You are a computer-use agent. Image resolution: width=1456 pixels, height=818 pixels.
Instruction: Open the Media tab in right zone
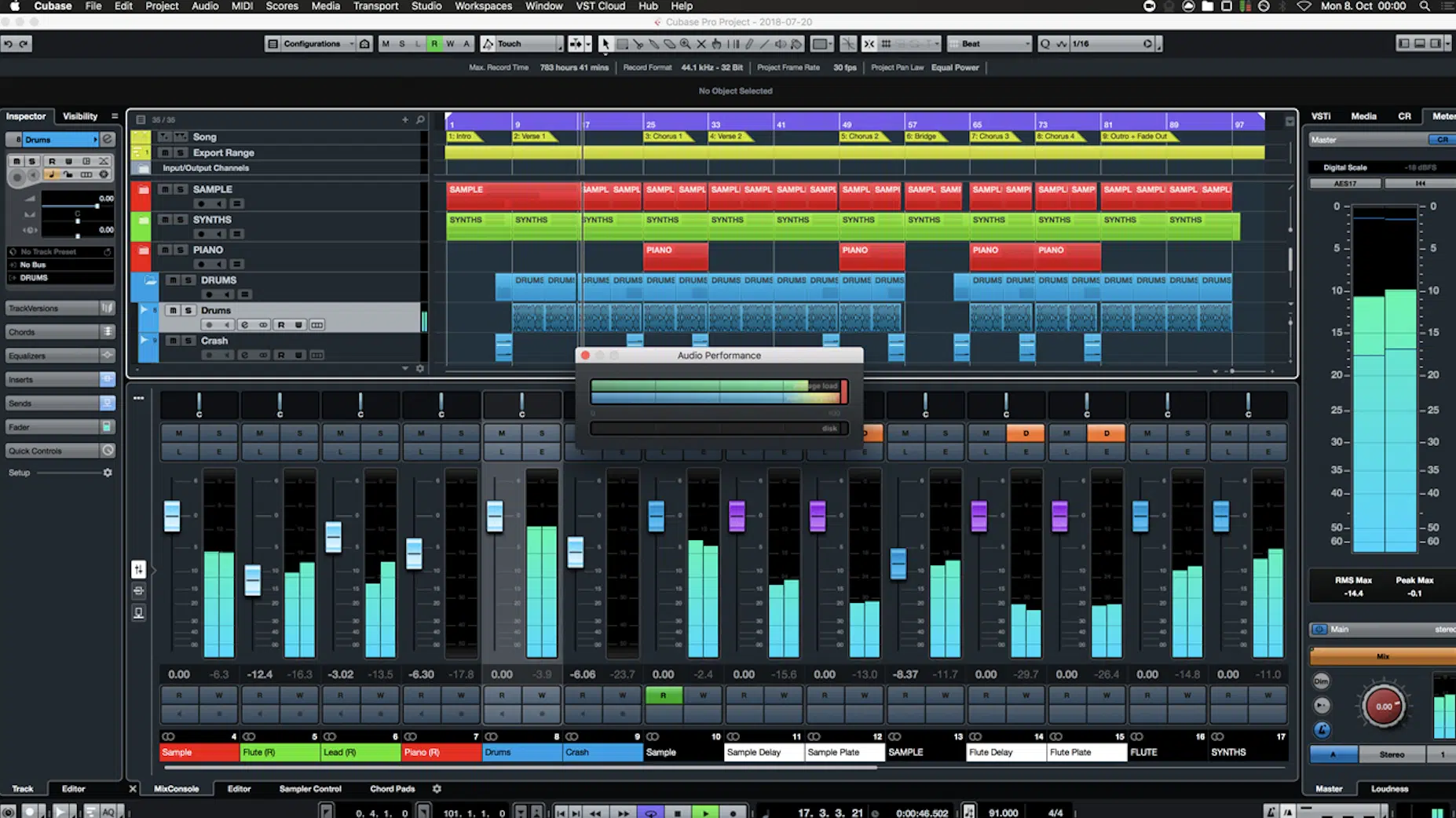pyautogui.click(x=1363, y=116)
